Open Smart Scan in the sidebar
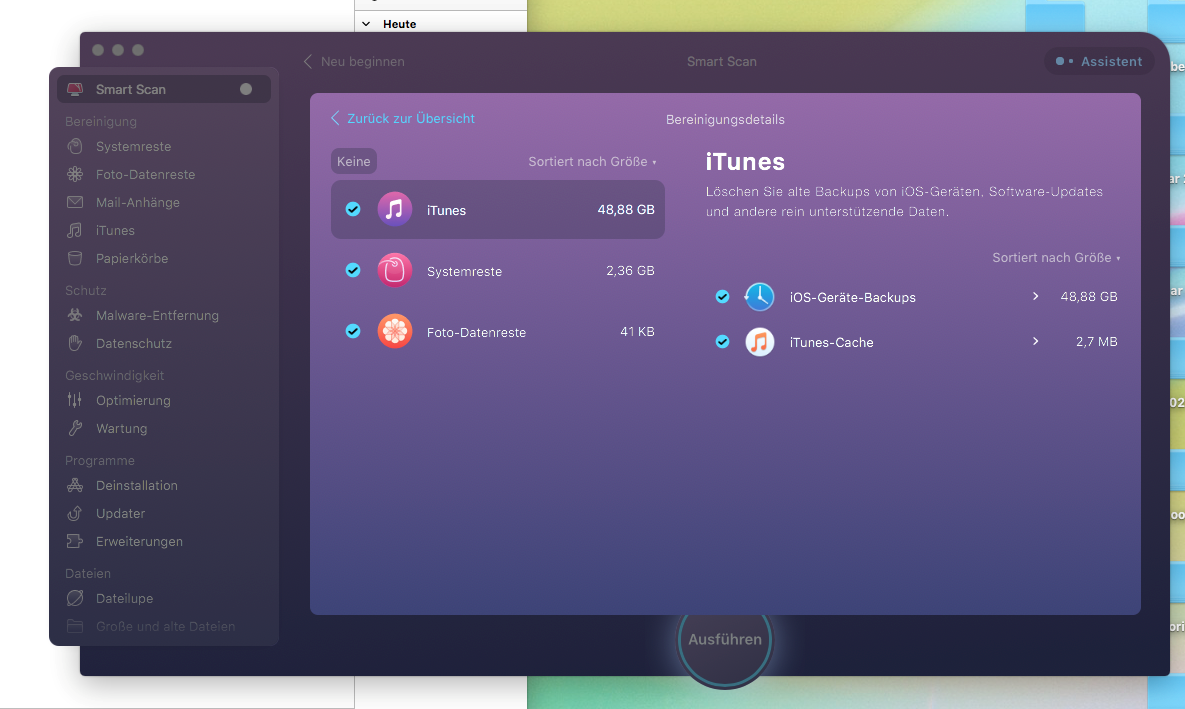Screen dimensions: 1185x709 [163, 89]
